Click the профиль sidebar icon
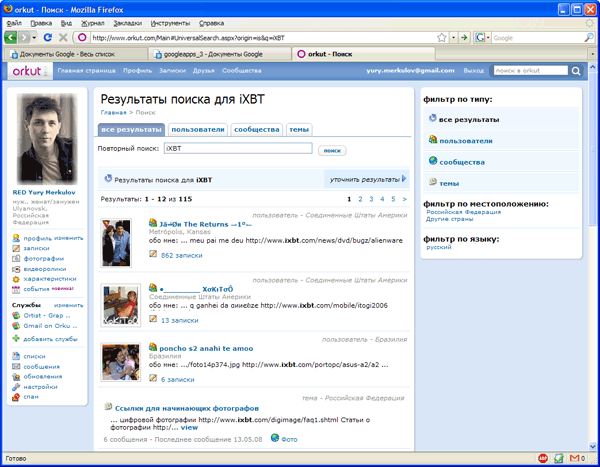The image size is (600, 467). (x=16, y=238)
